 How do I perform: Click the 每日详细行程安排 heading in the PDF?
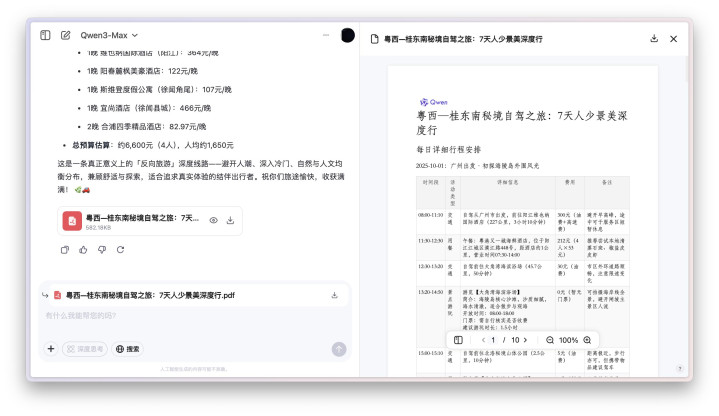coord(448,150)
